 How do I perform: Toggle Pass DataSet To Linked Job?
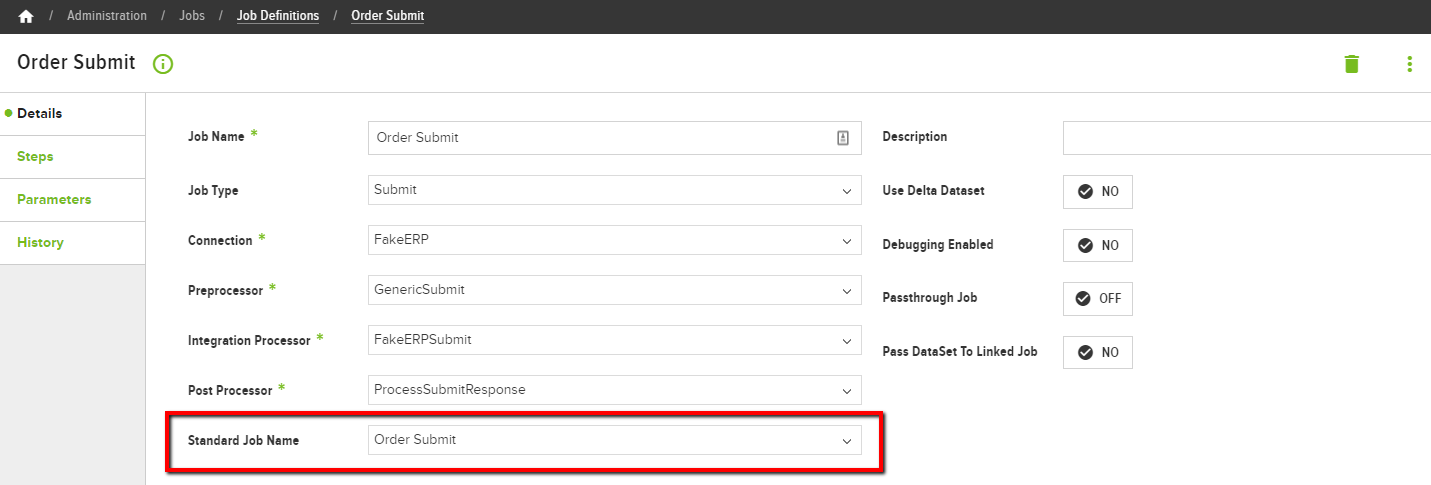tap(1098, 352)
